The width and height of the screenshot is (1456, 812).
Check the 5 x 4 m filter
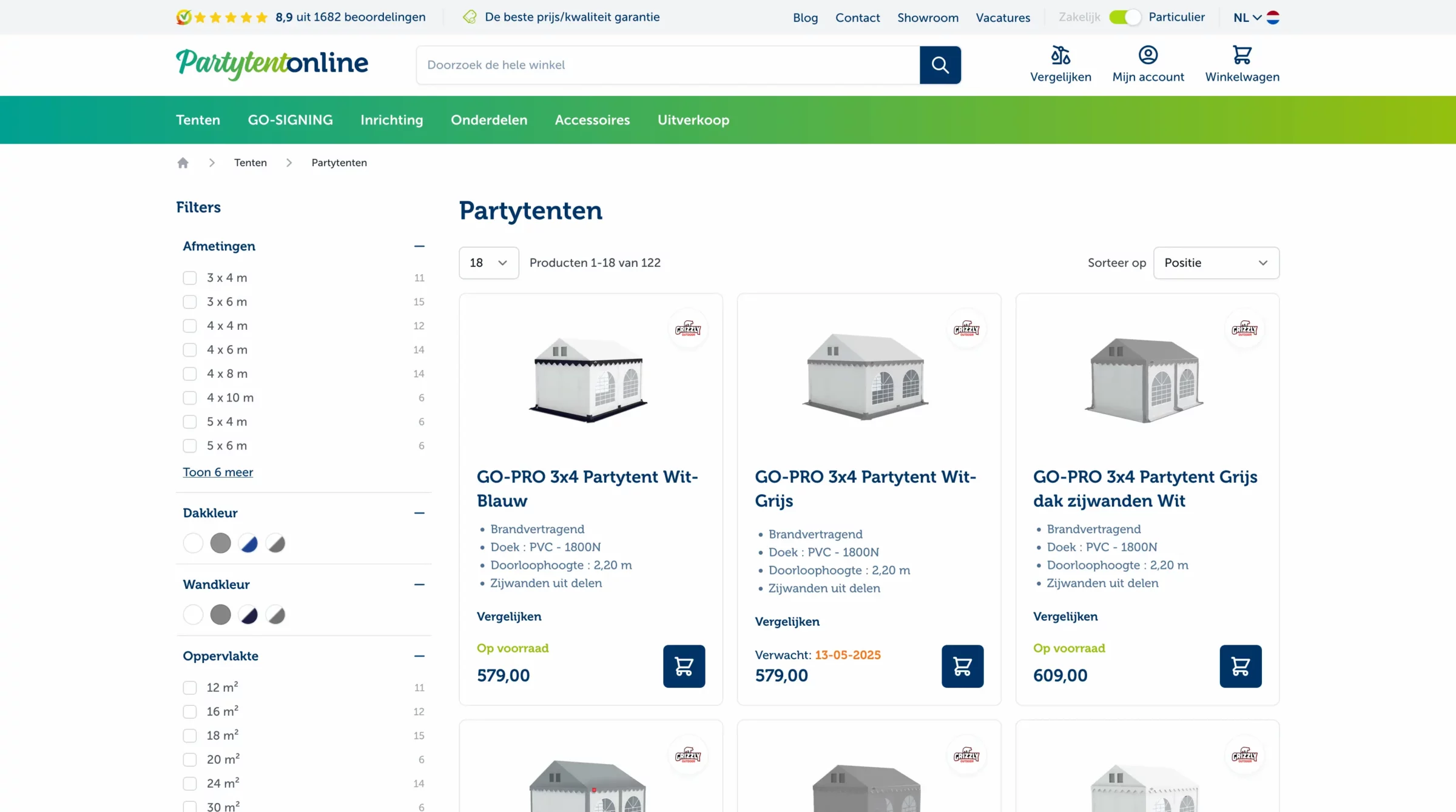click(x=190, y=421)
